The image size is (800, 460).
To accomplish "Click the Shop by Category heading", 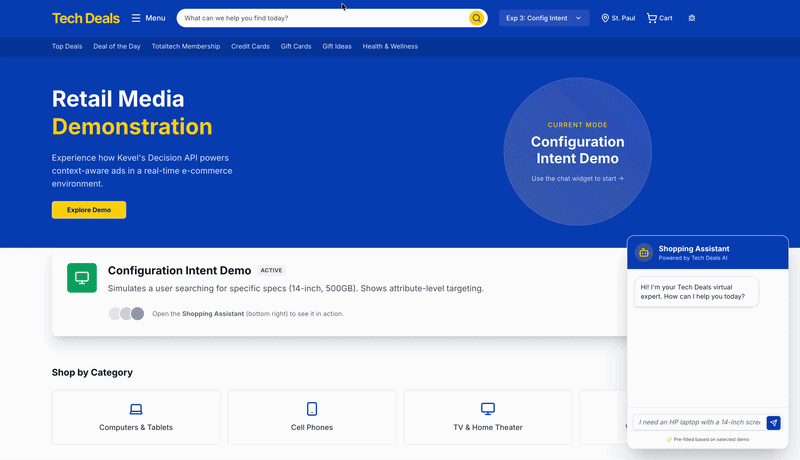I will [x=92, y=372].
